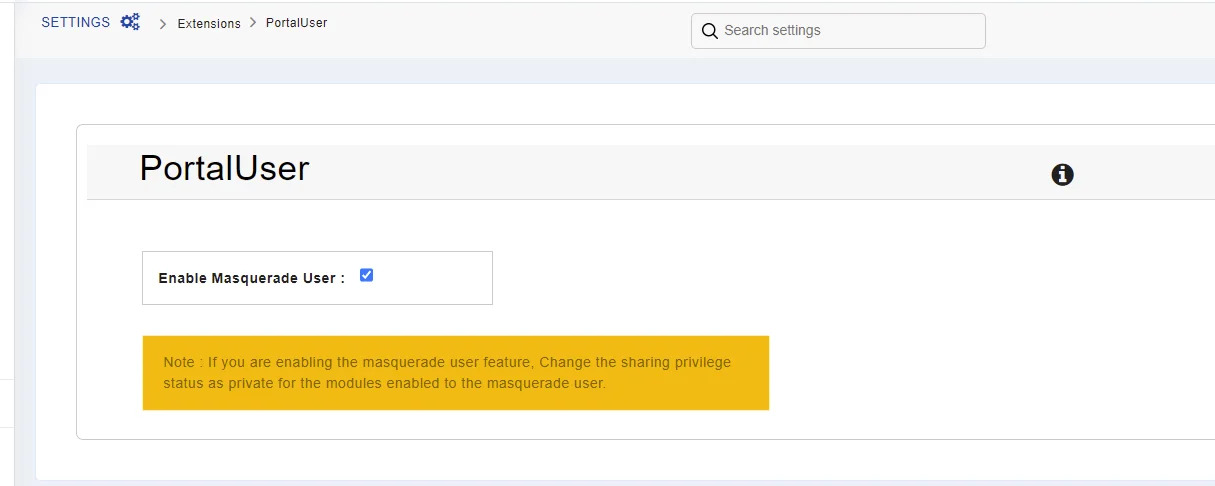Select the PortalUser breadcrumb item

click(296, 23)
